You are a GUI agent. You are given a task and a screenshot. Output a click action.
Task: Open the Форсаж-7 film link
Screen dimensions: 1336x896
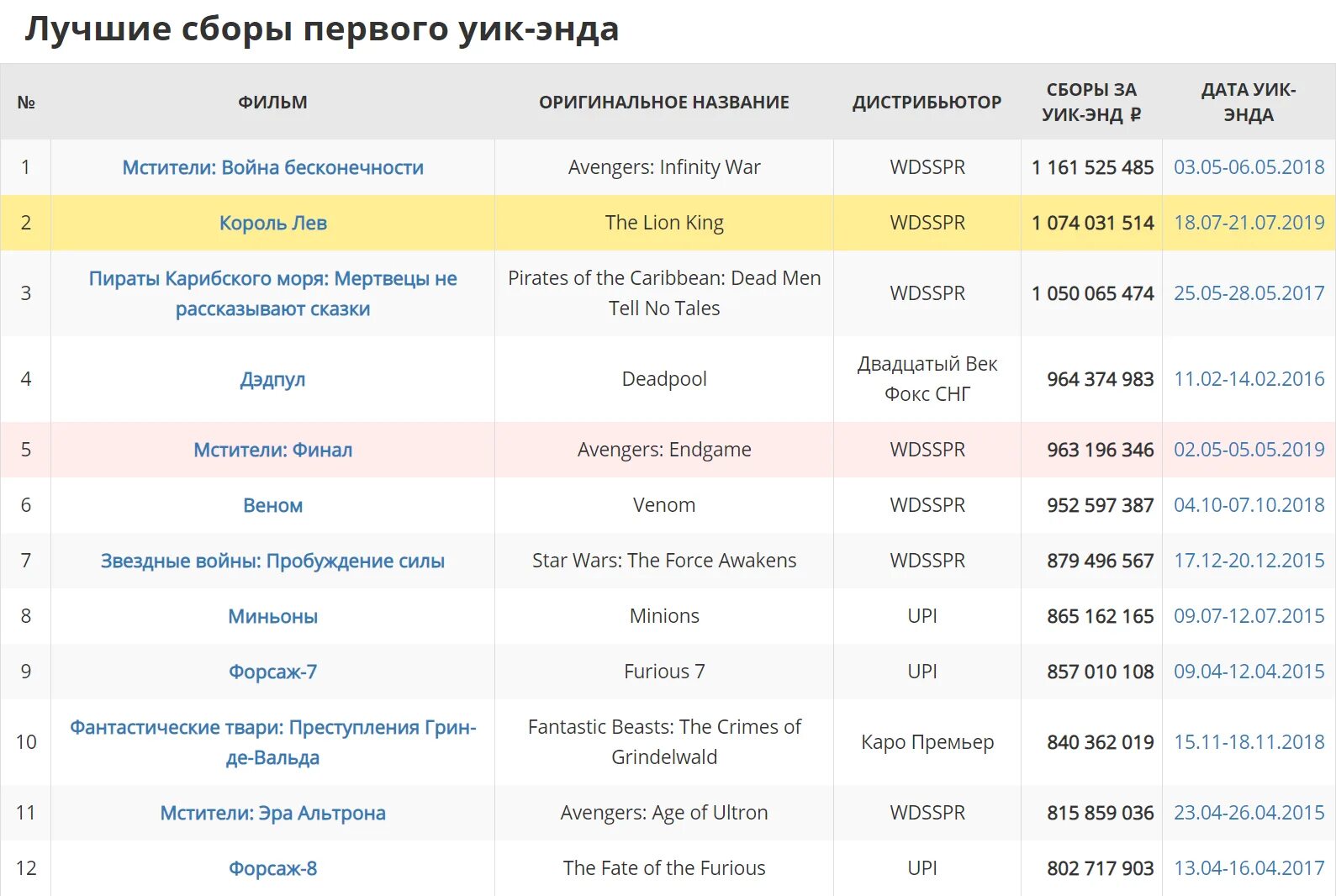[272, 672]
